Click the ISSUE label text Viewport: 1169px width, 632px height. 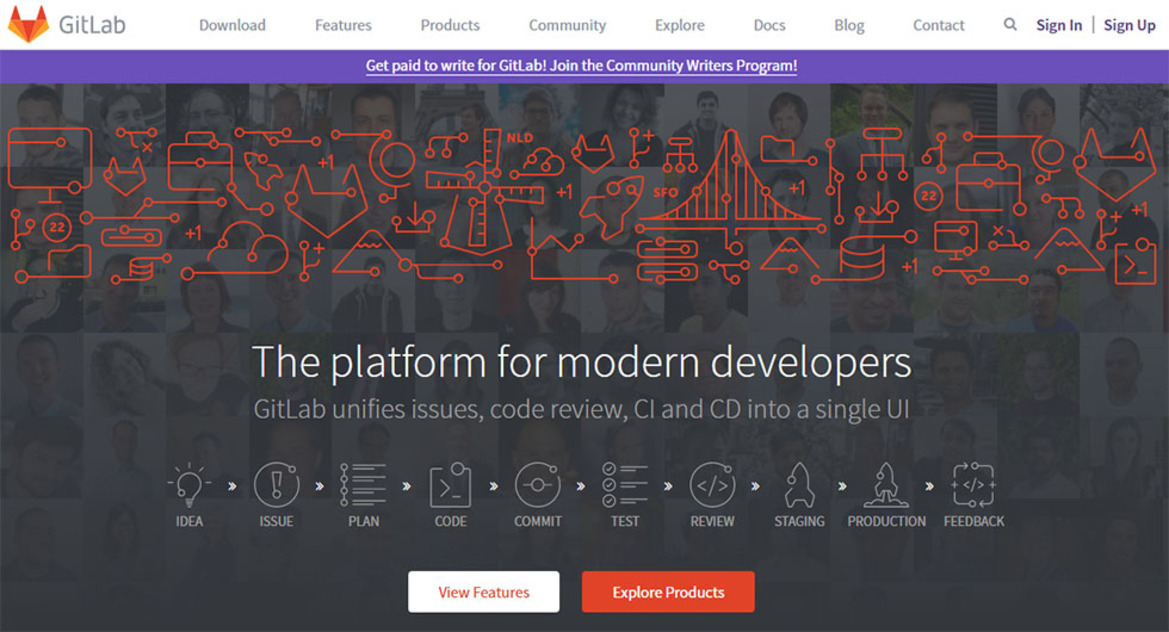pyautogui.click(x=276, y=522)
